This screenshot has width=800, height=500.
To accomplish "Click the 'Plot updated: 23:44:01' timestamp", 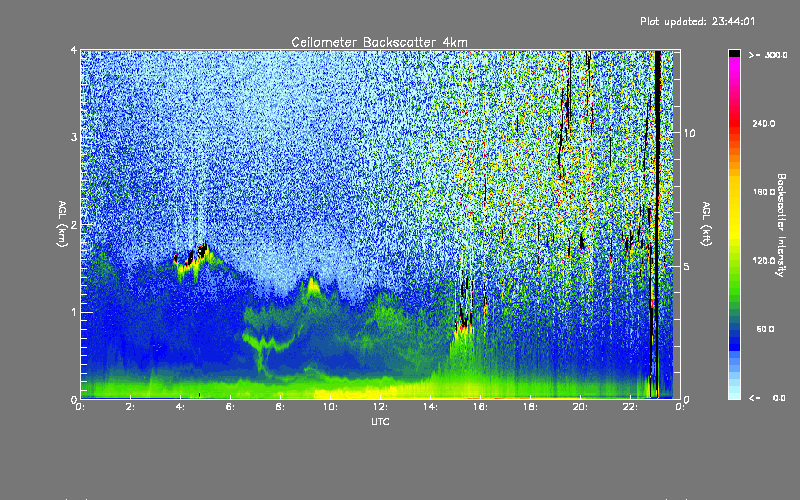I will pyautogui.click(x=697, y=21).
